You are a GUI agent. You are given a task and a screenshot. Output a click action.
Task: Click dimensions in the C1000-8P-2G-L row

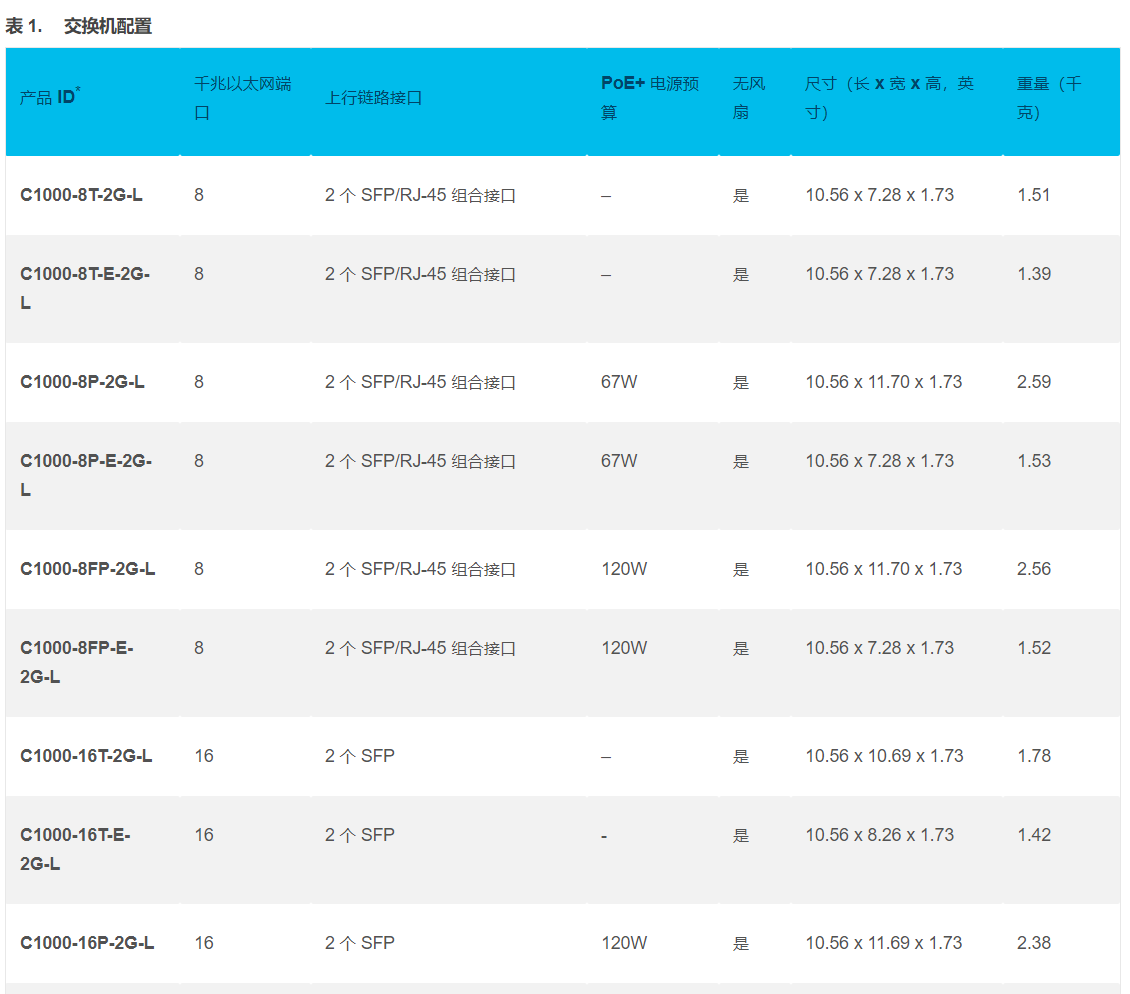pos(884,382)
